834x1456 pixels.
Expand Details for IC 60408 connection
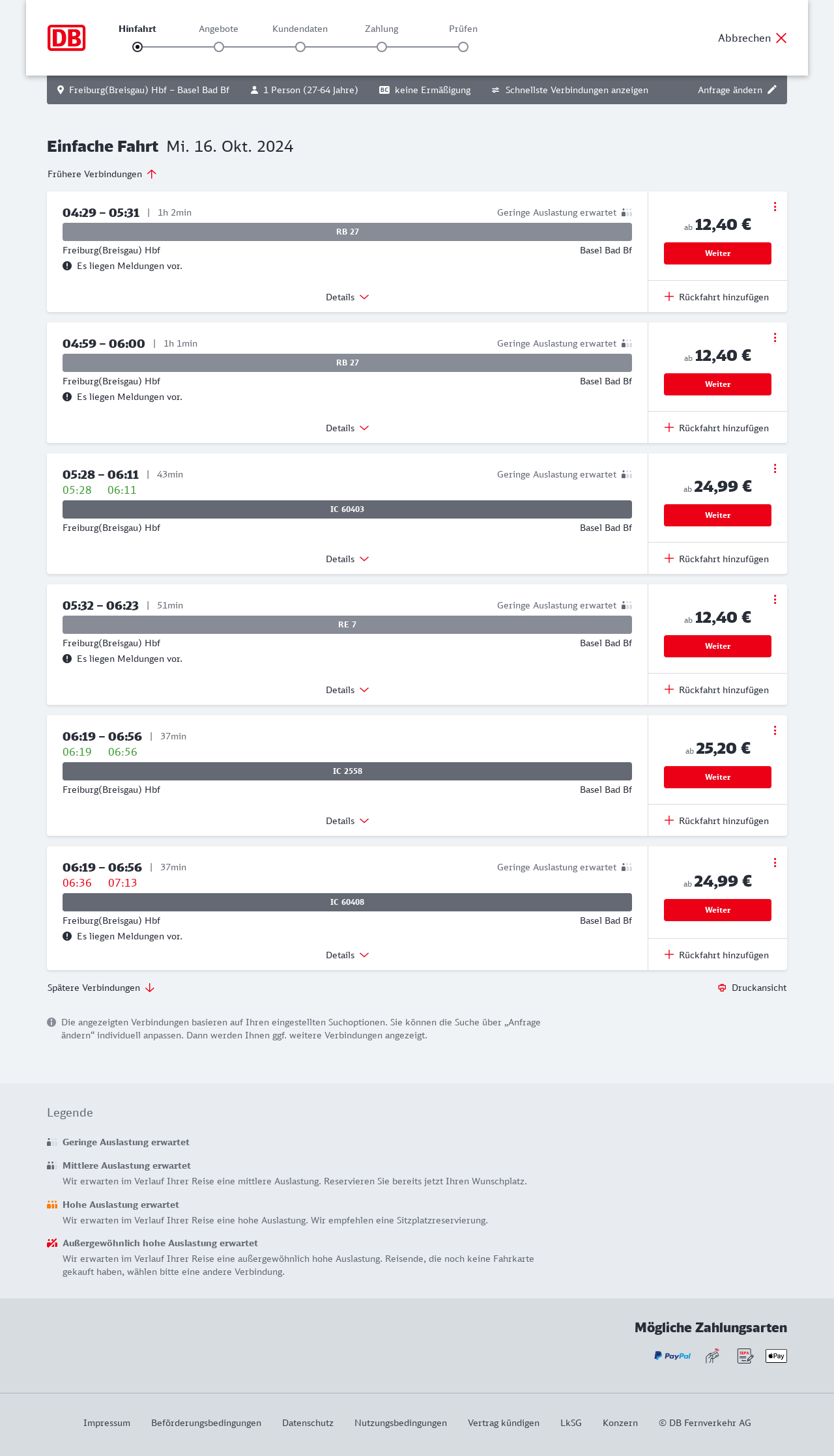pyautogui.click(x=347, y=955)
